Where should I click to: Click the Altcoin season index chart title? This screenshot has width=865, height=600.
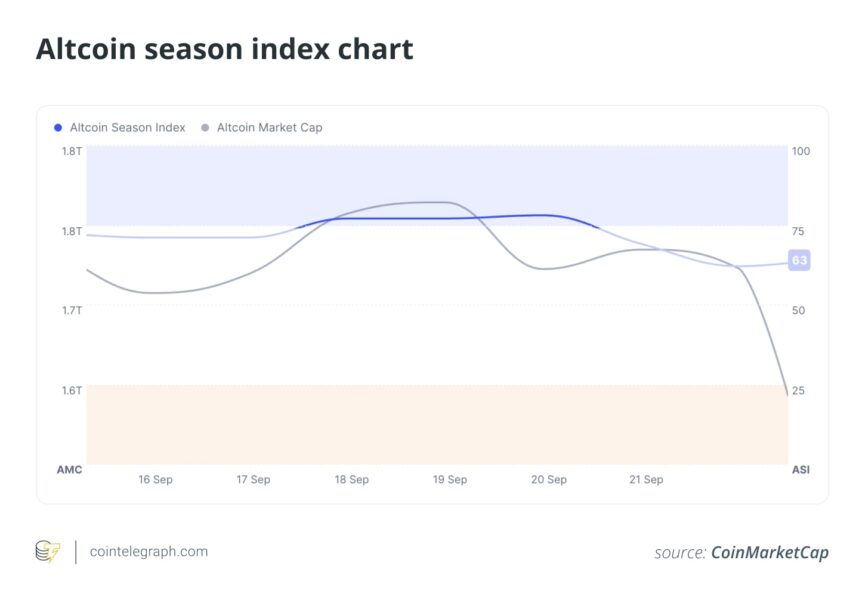coord(224,49)
